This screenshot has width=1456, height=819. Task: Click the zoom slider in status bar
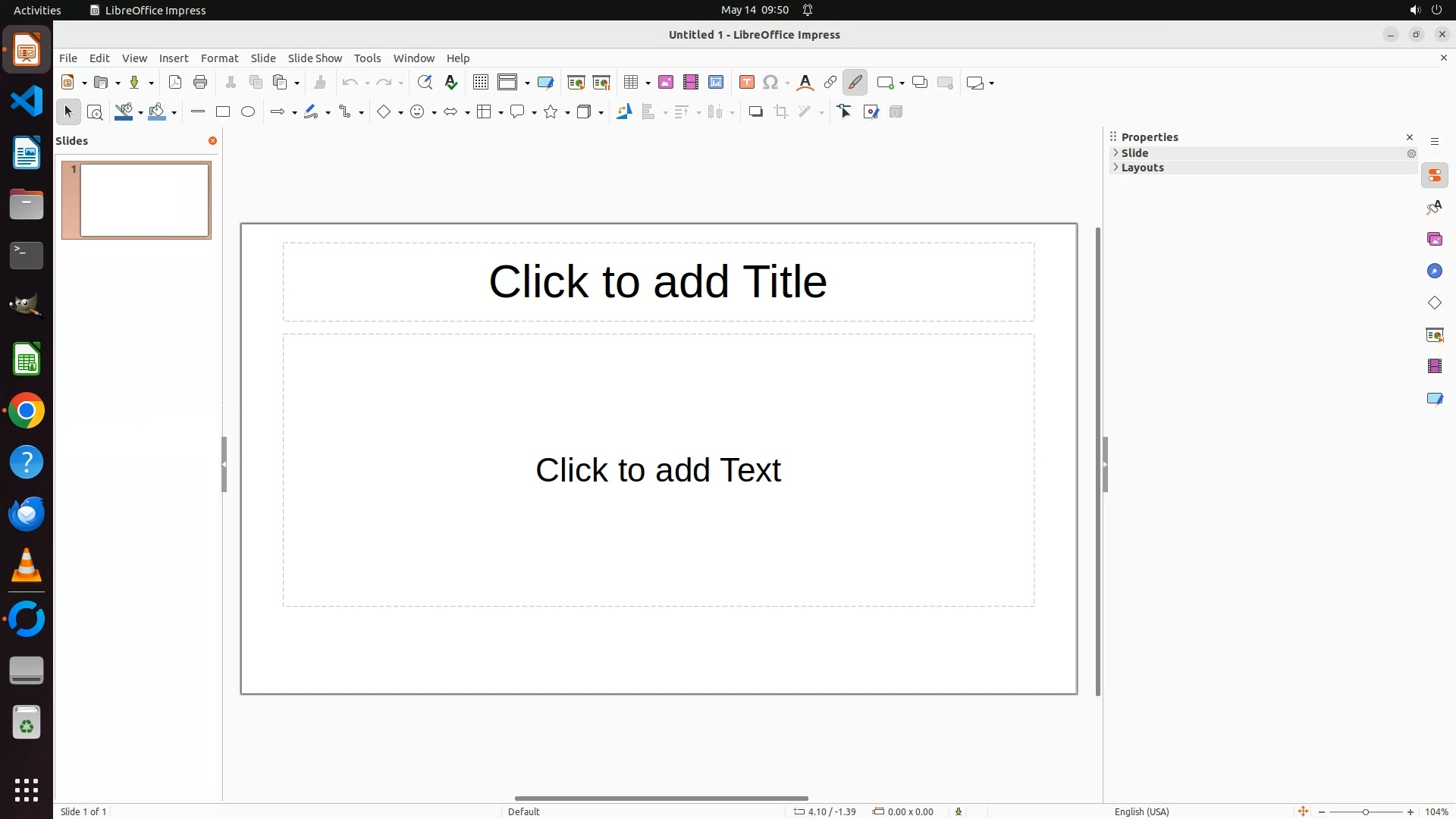click(x=1365, y=812)
